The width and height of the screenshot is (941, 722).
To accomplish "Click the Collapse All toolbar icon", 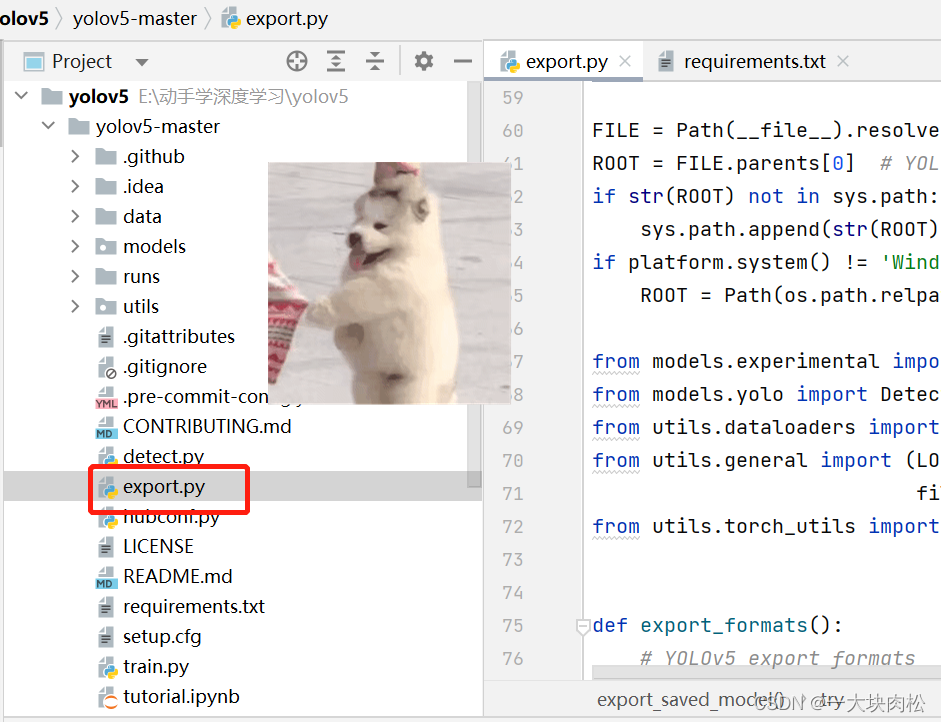I will [375, 61].
